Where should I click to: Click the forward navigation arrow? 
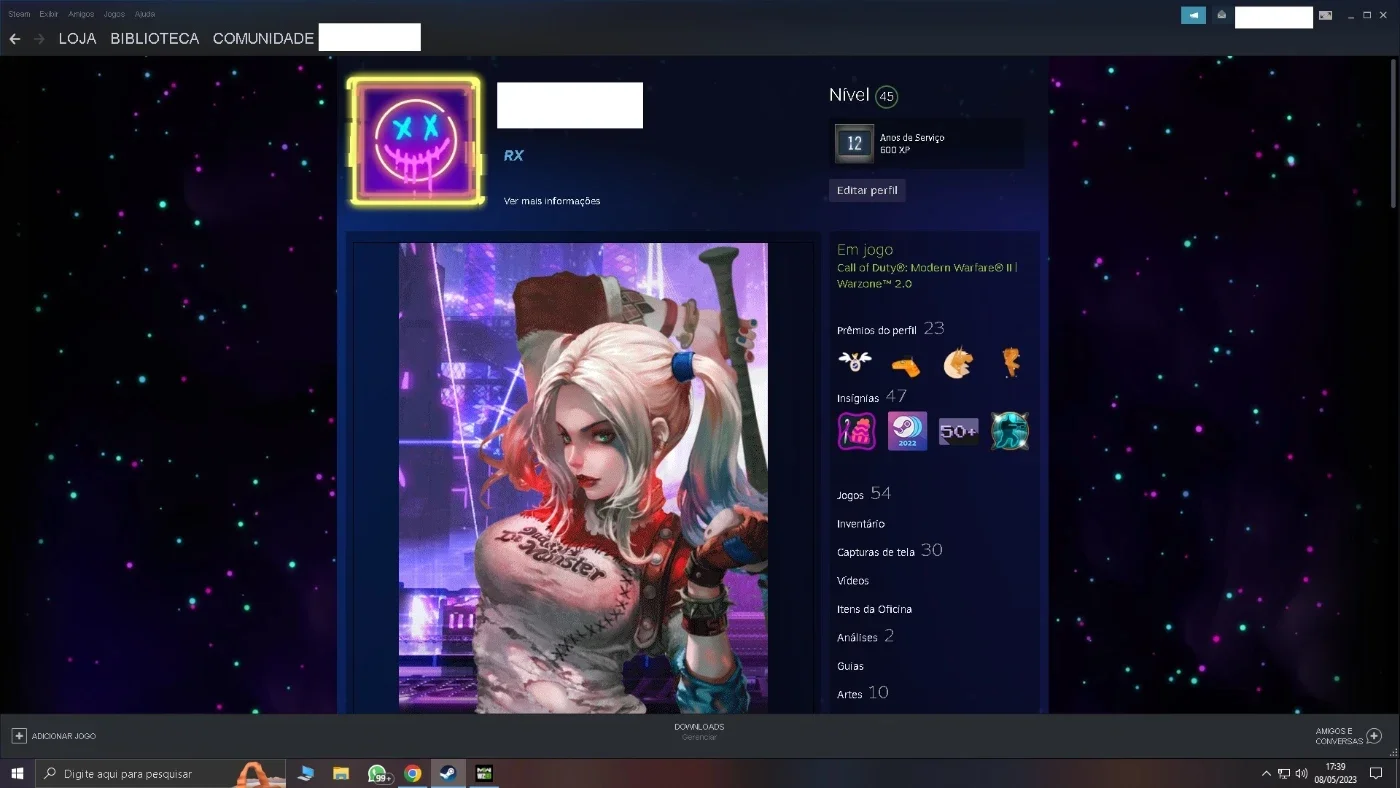pyautogui.click(x=39, y=39)
